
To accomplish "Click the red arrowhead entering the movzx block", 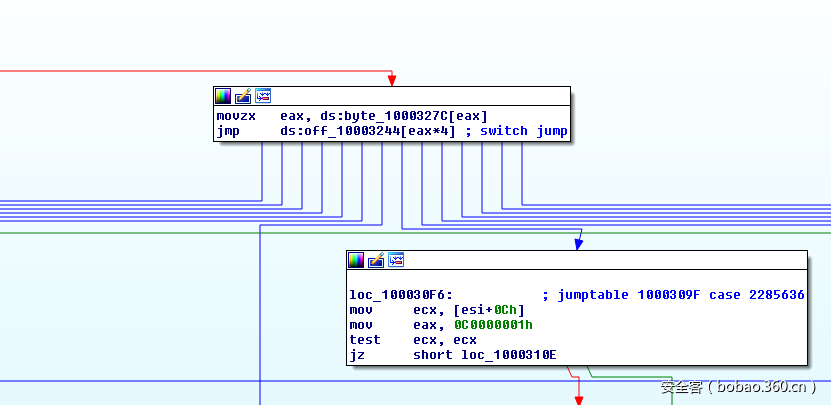I will pyautogui.click(x=392, y=80).
